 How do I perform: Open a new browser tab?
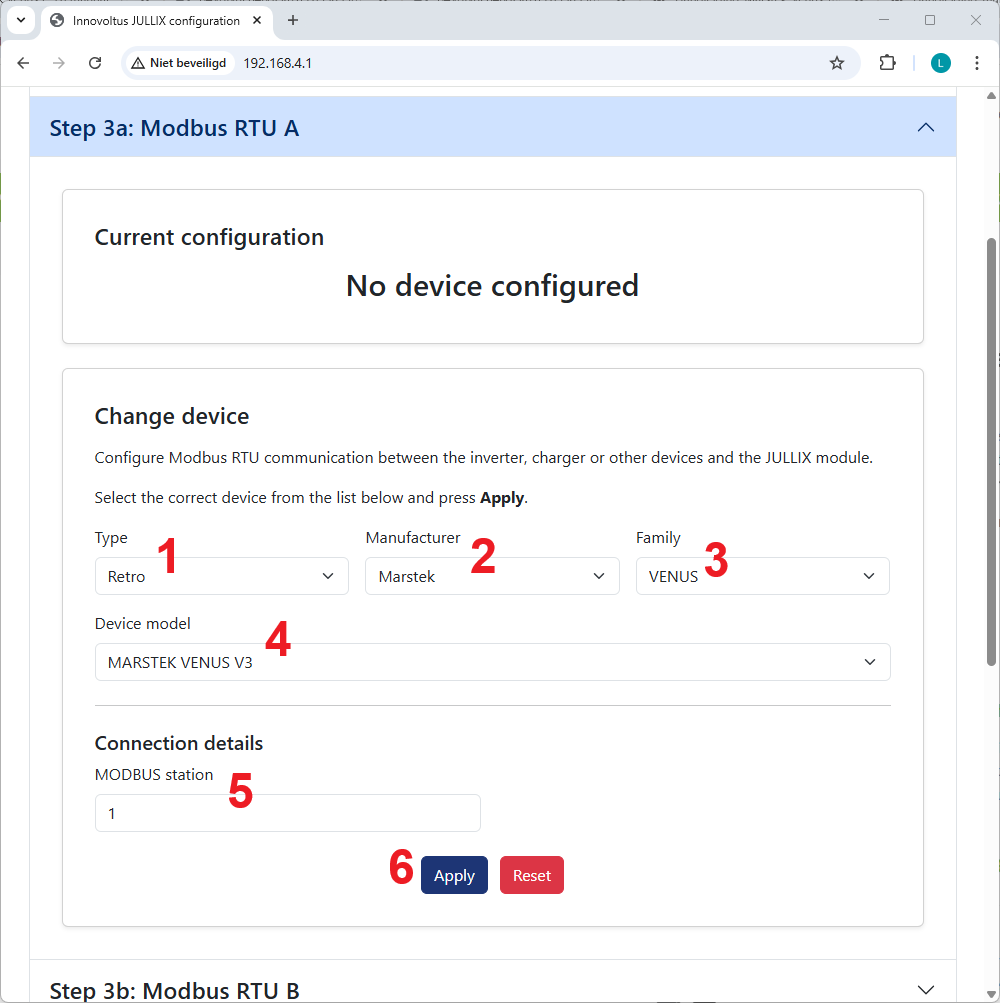pyautogui.click(x=293, y=20)
